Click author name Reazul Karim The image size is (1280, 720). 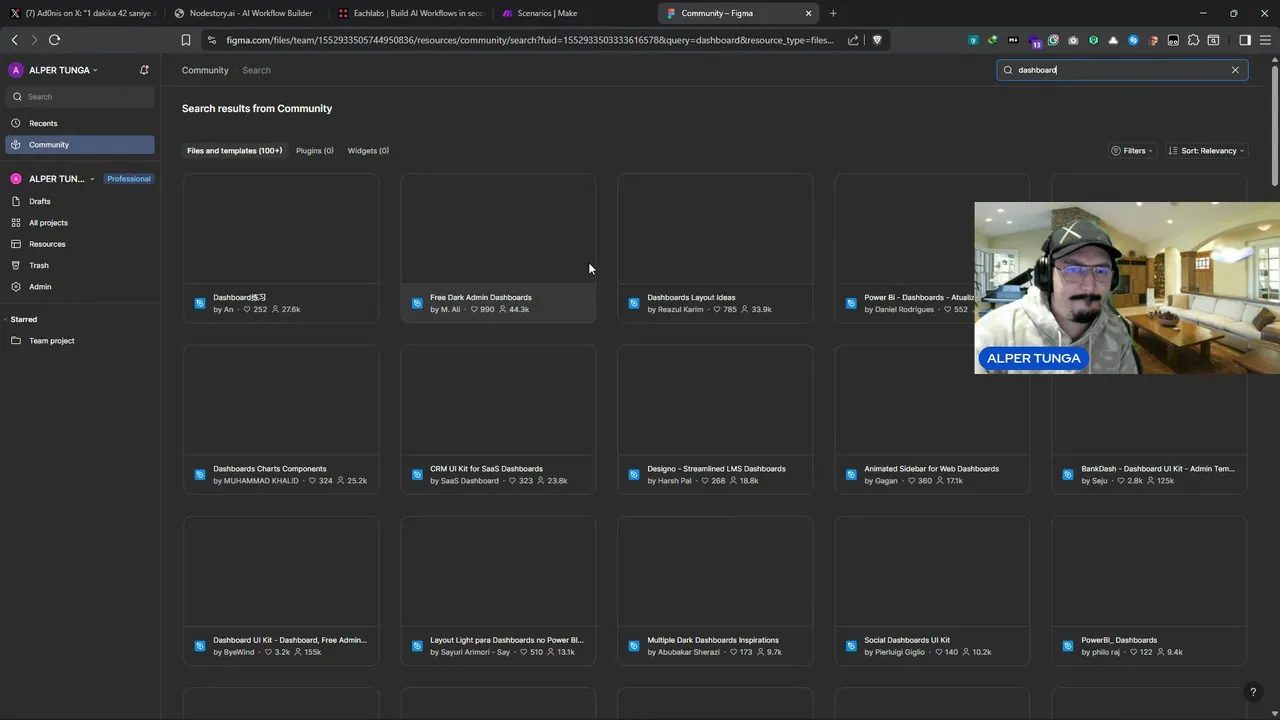(x=680, y=310)
